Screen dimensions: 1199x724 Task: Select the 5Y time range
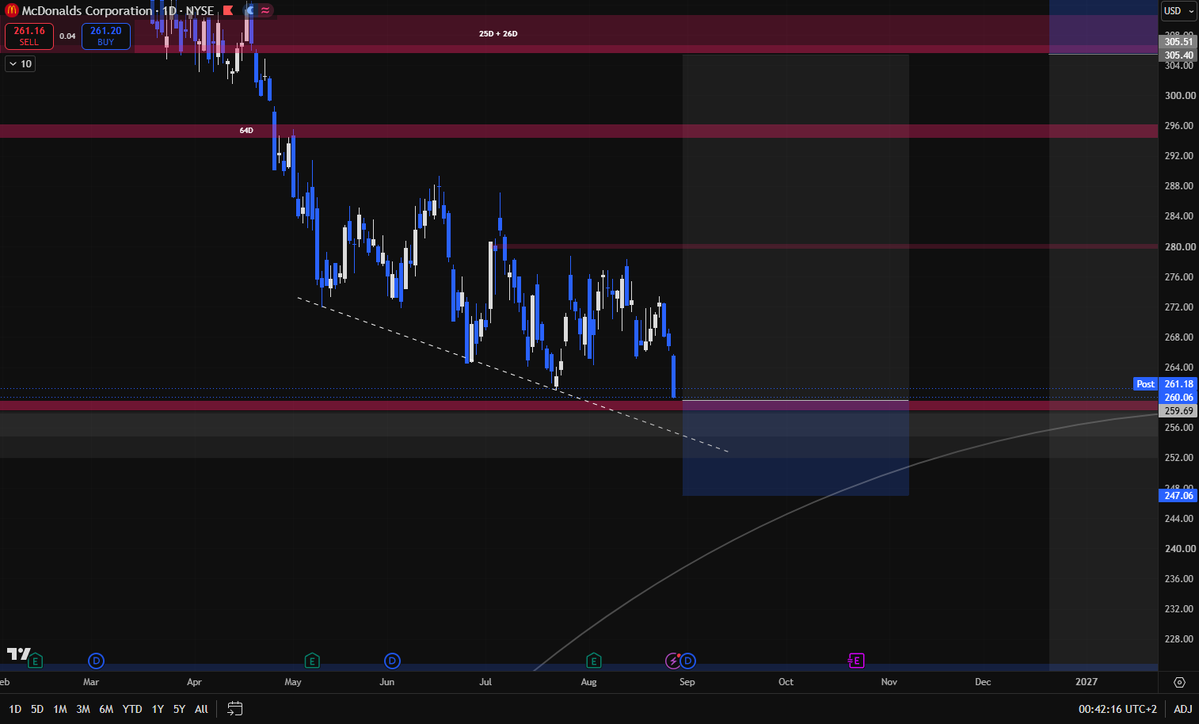(179, 709)
